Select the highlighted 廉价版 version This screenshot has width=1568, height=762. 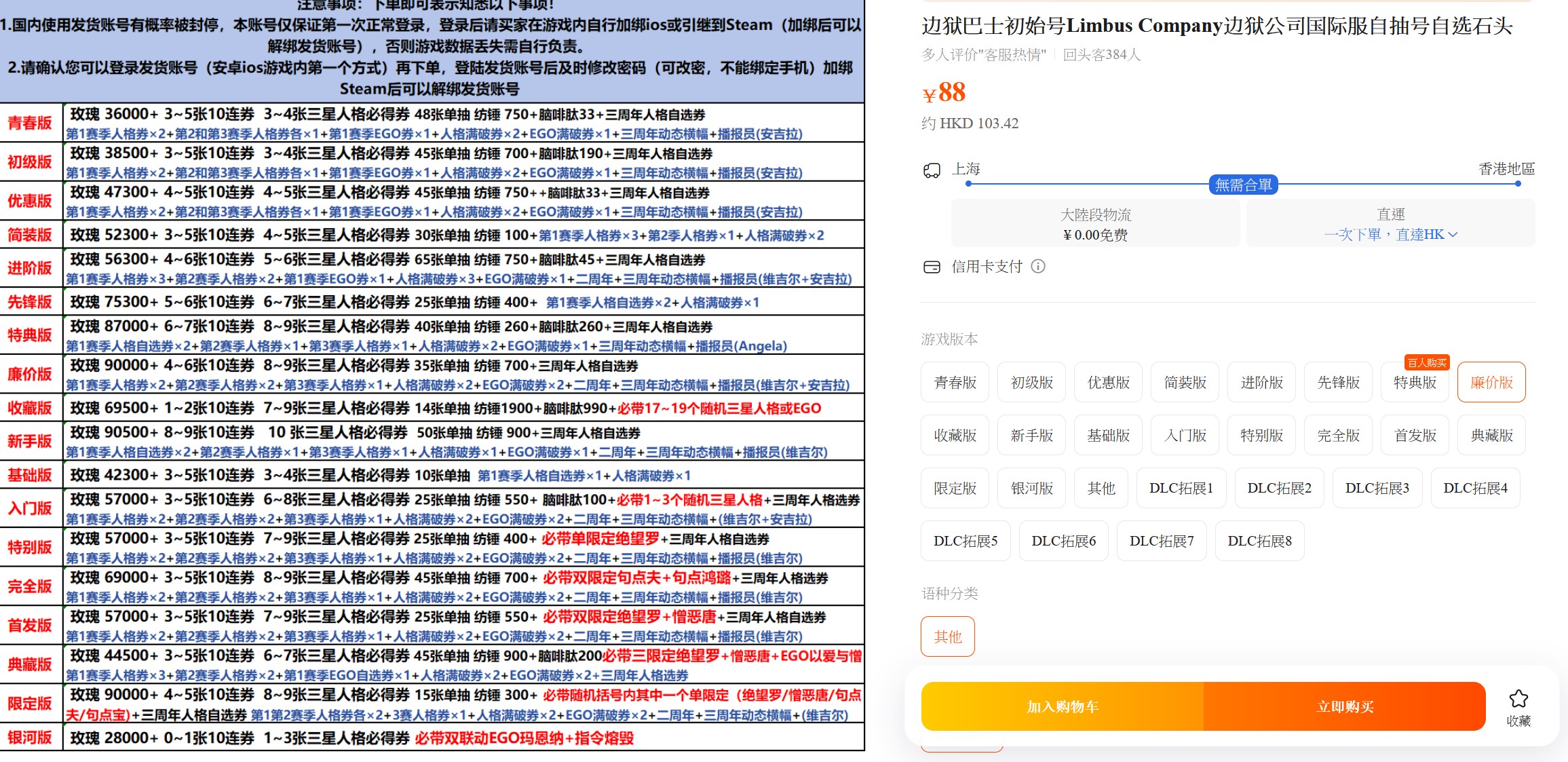[x=1492, y=383]
